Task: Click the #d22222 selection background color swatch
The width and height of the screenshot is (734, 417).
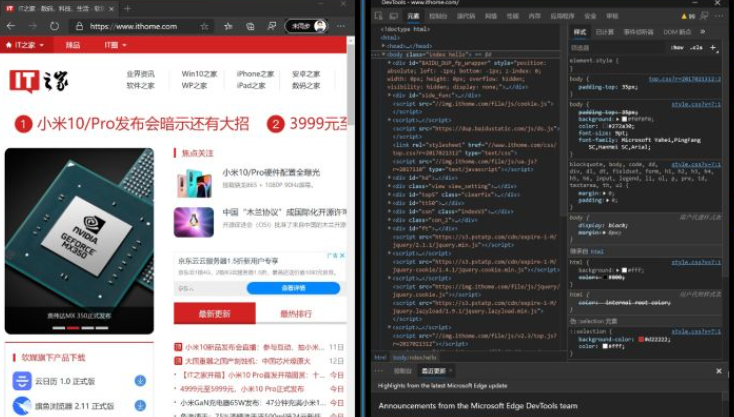Action: 641,339
